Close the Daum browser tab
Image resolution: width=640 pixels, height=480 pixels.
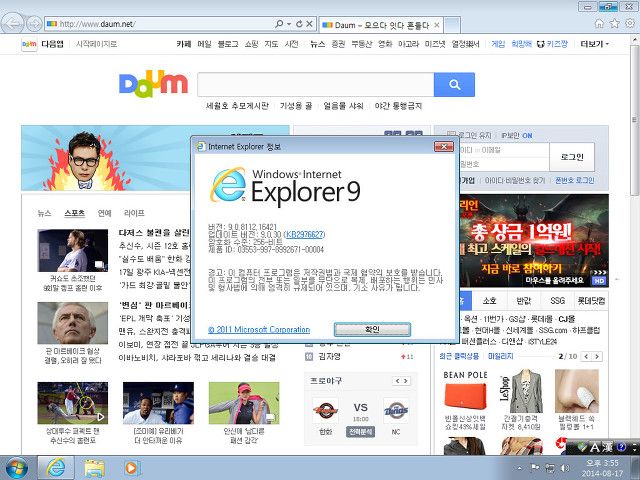tap(437, 25)
